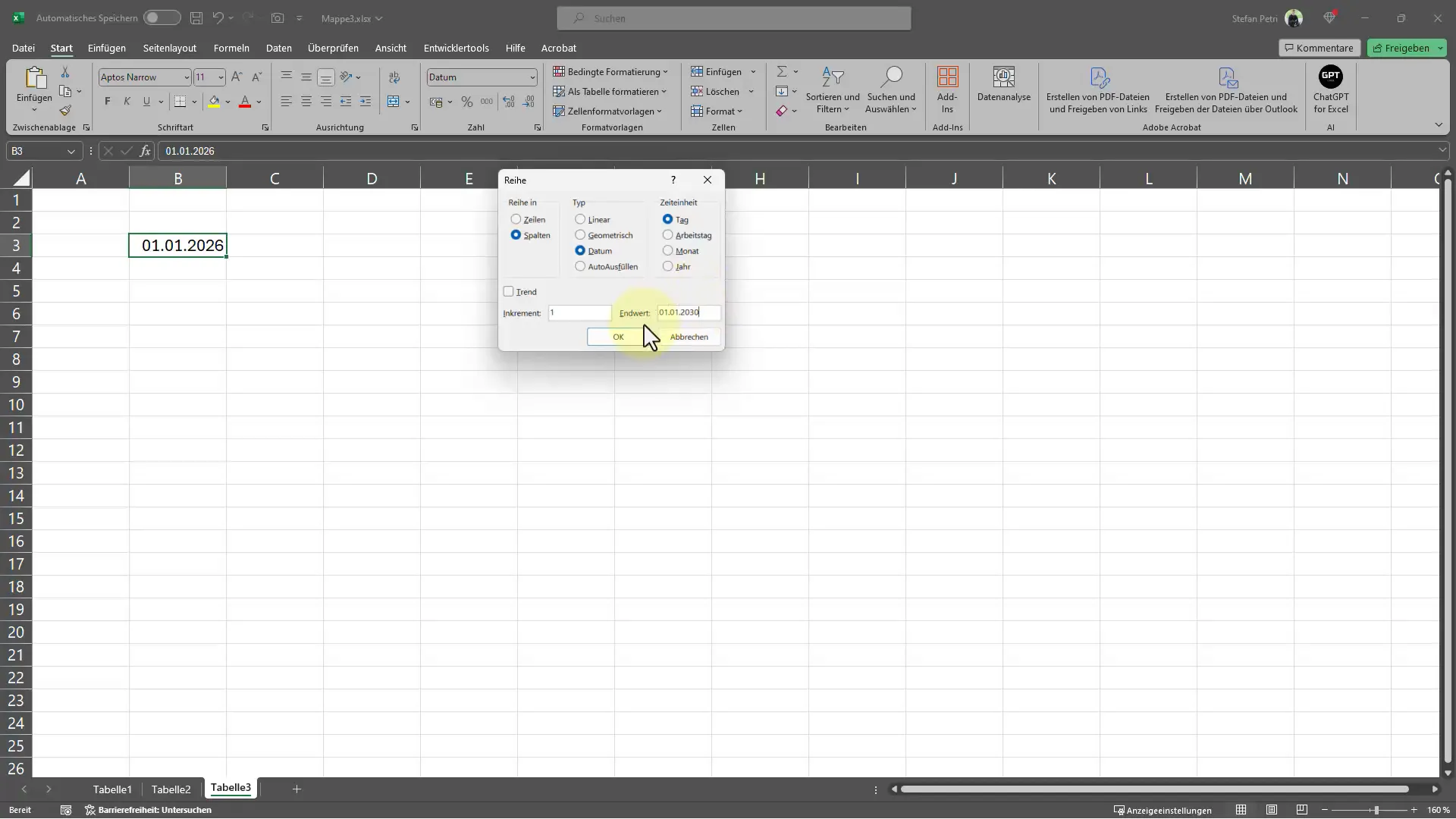
Task: Open the Datei menu
Action: [24, 48]
